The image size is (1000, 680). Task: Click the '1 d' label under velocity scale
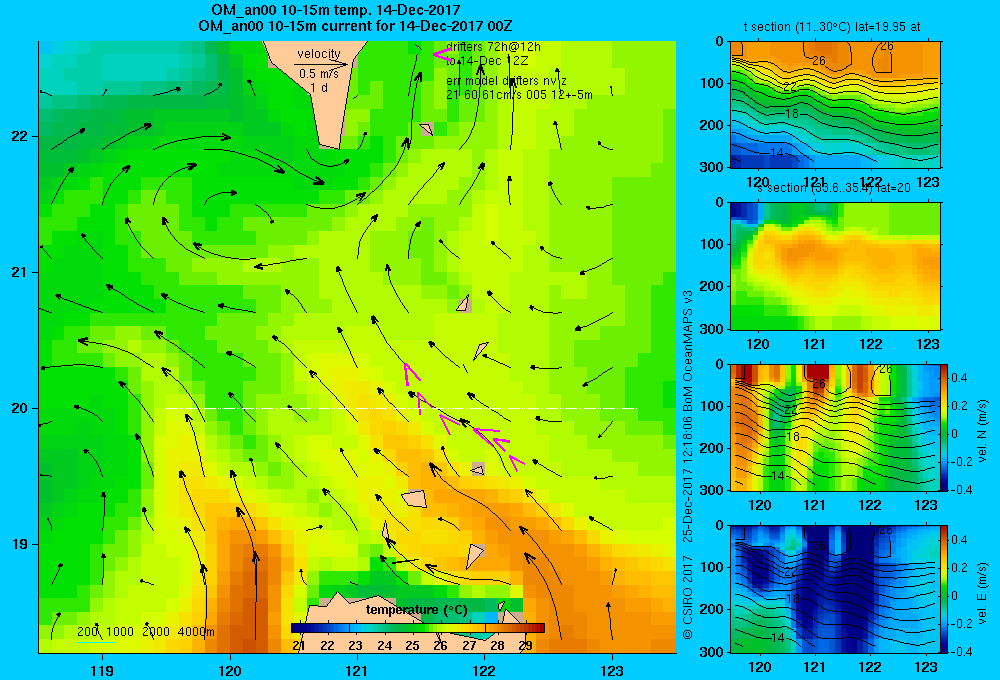point(319,87)
